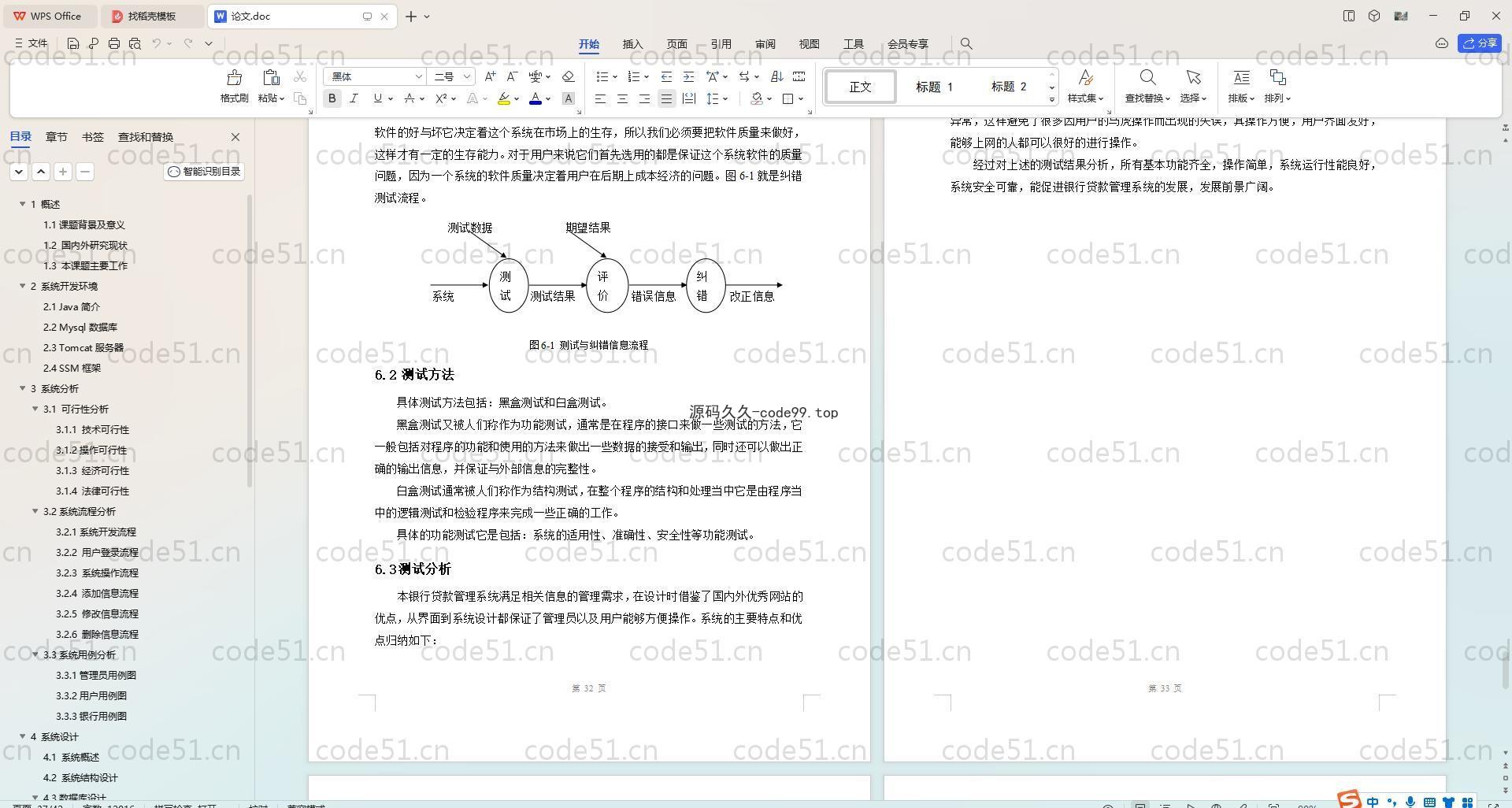Open the font name dropdown (黑体)
This screenshot has width=1512, height=808.
tap(418, 76)
